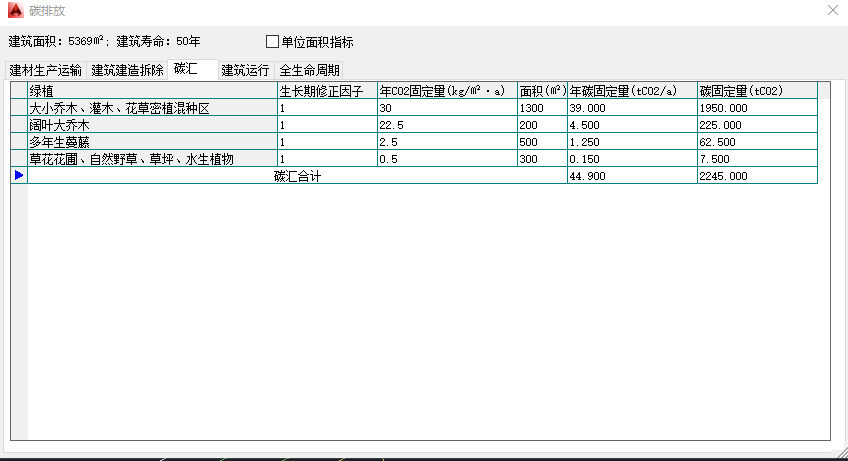Open the 建筑建造拆除 tab
Image resolution: width=848 pixels, height=461 pixels.
click(127, 70)
